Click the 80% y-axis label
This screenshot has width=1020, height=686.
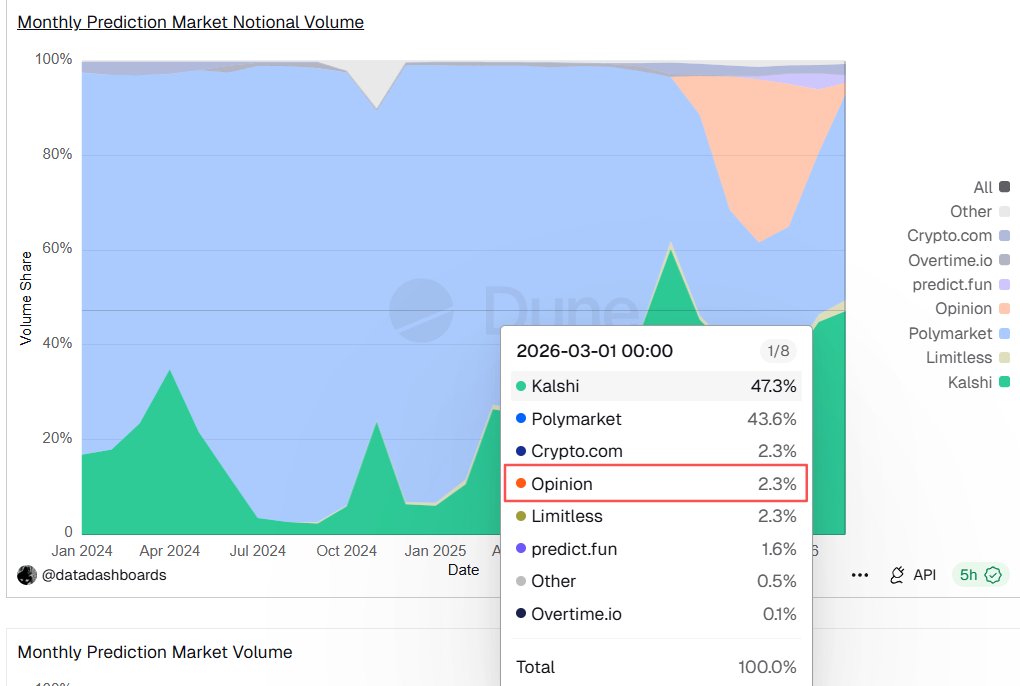[x=57, y=154]
